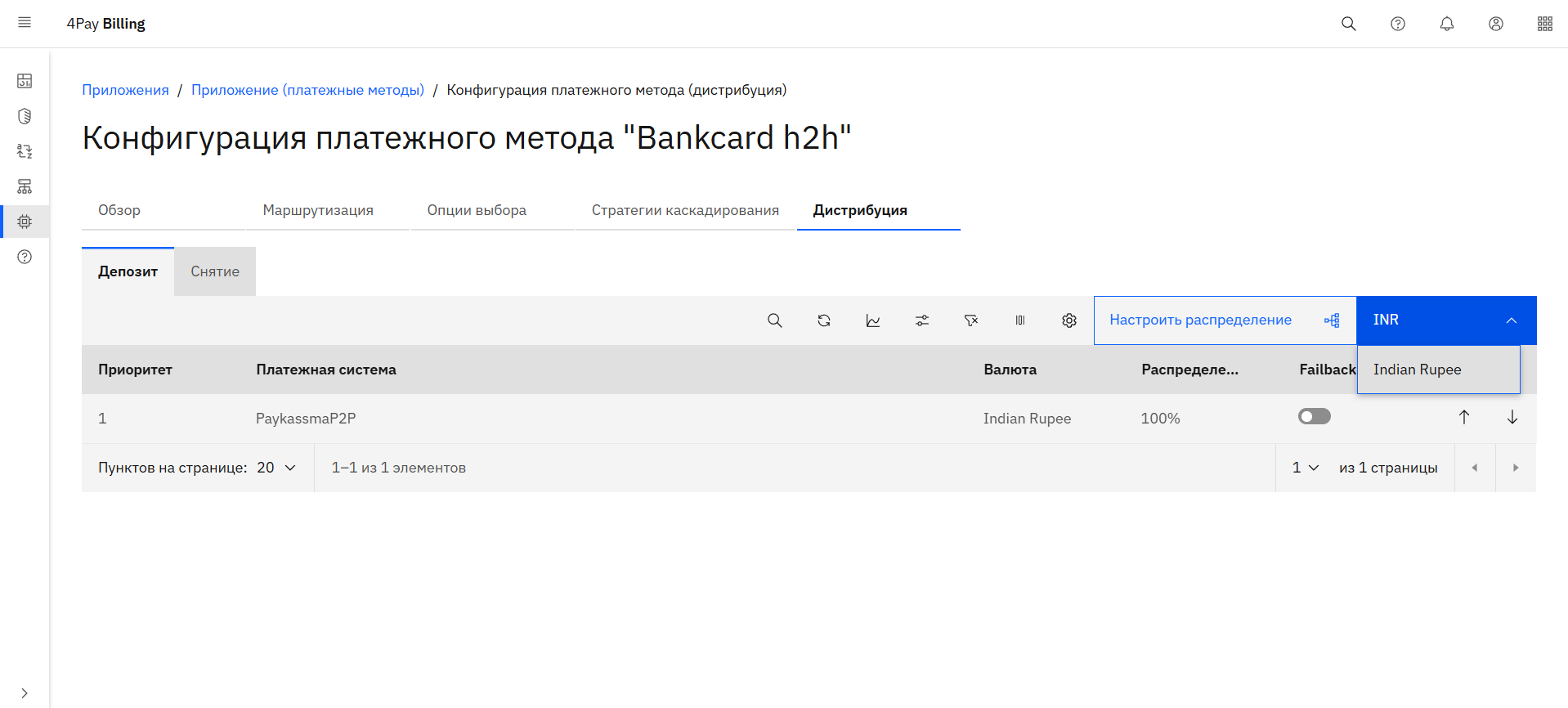The image size is (1568, 708).
Task: Open table settings gear icon
Action: click(1068, 320)
